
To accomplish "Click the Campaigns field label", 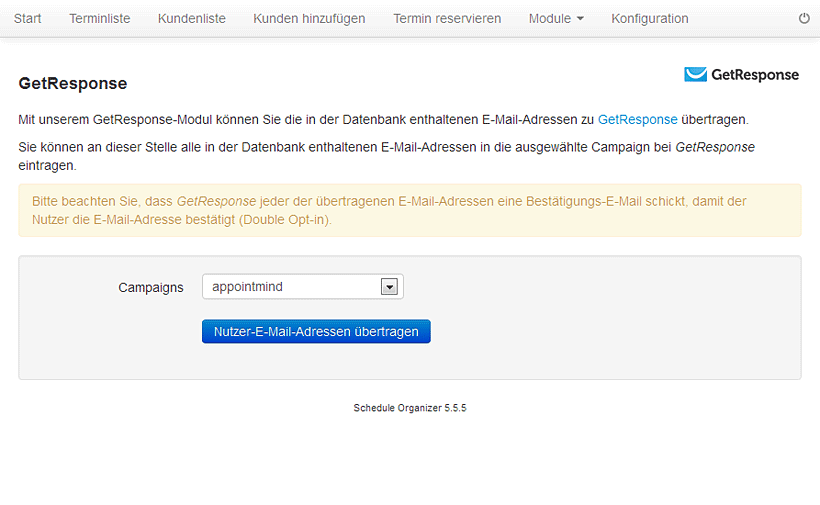I will coord(151,288).
